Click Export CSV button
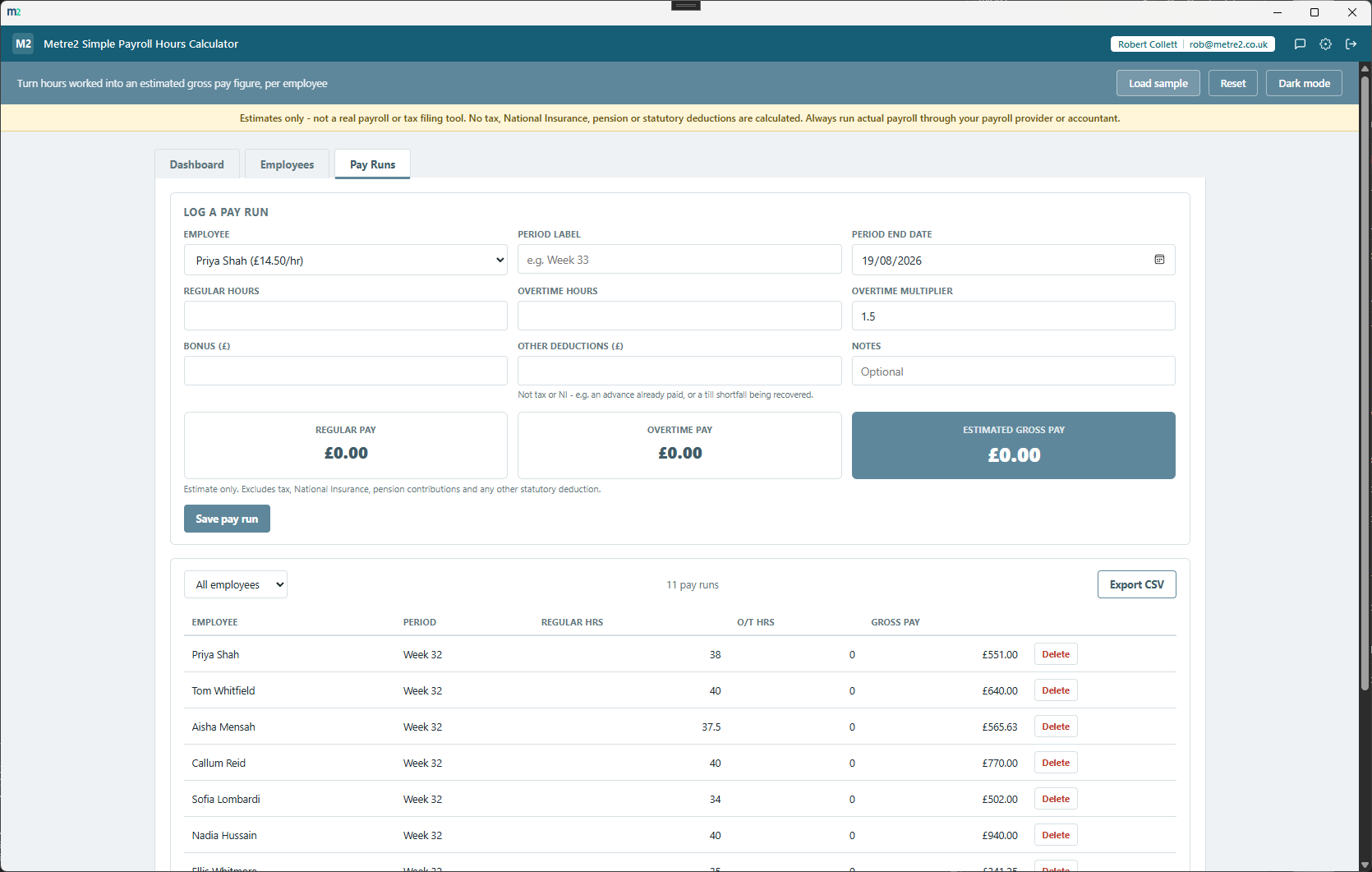Screen dimensions: 1372x872 (1137, 584)
